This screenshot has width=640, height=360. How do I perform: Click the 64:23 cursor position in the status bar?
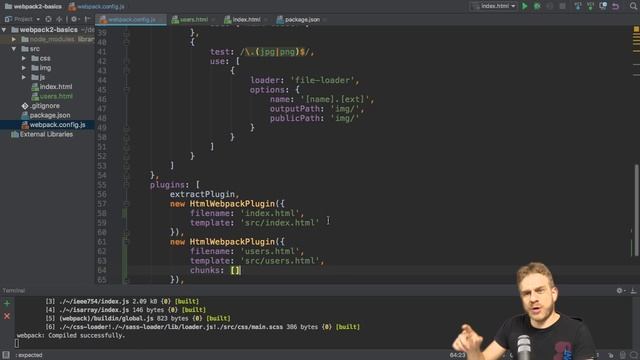click(458, 355)
